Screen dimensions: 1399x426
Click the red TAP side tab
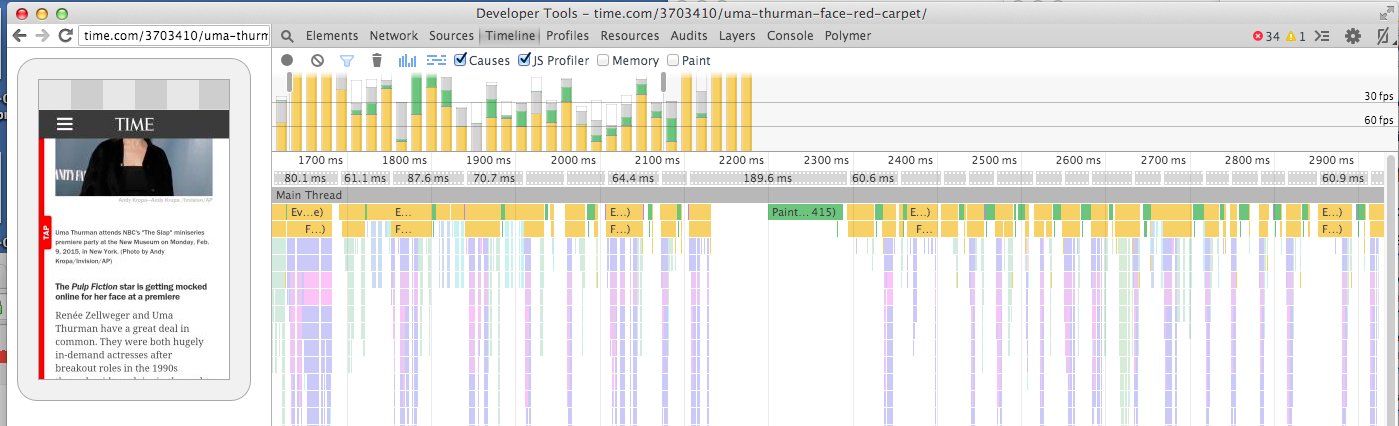click(44, 232)
